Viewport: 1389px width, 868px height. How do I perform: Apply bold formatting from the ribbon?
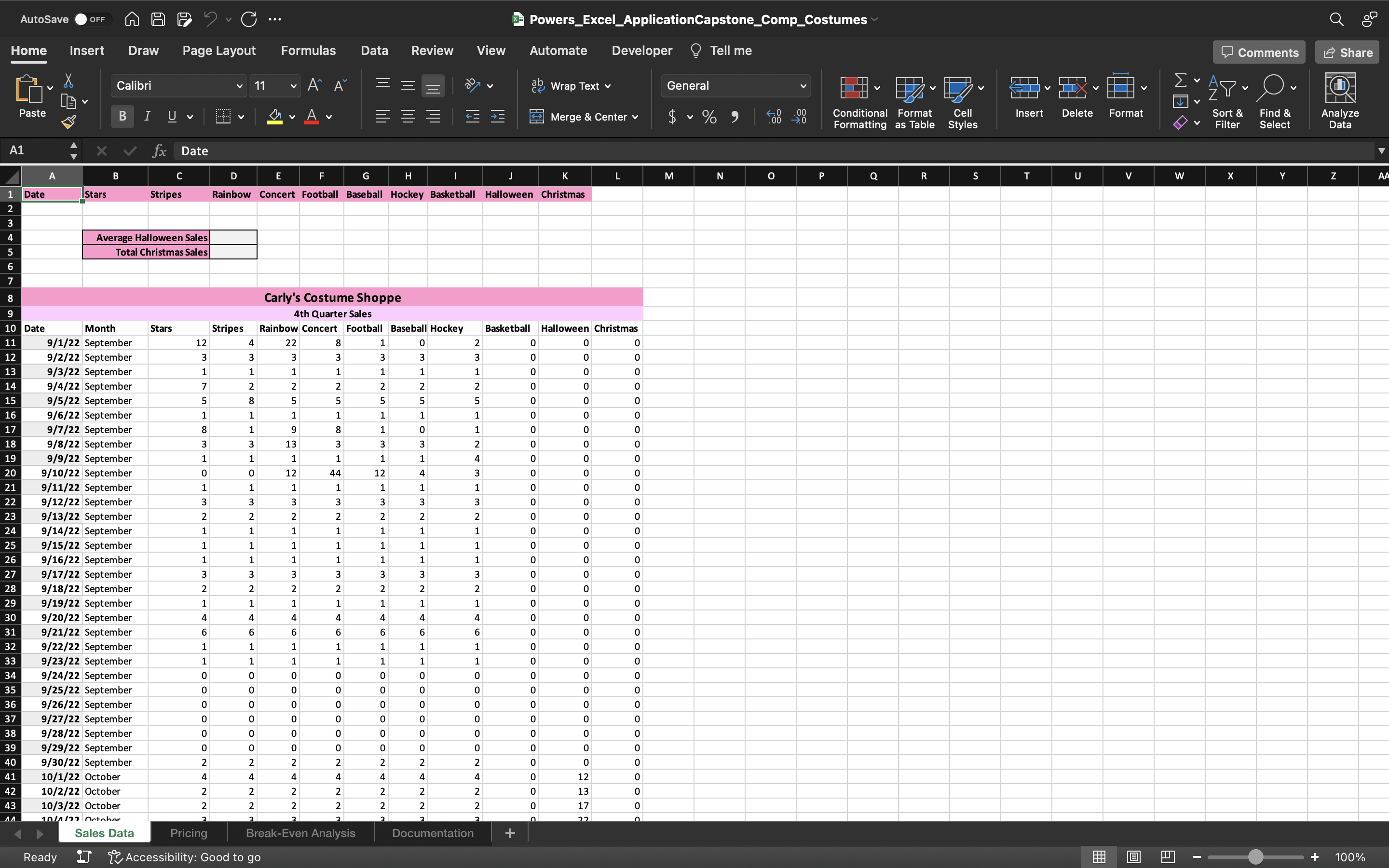pos(122,117)
